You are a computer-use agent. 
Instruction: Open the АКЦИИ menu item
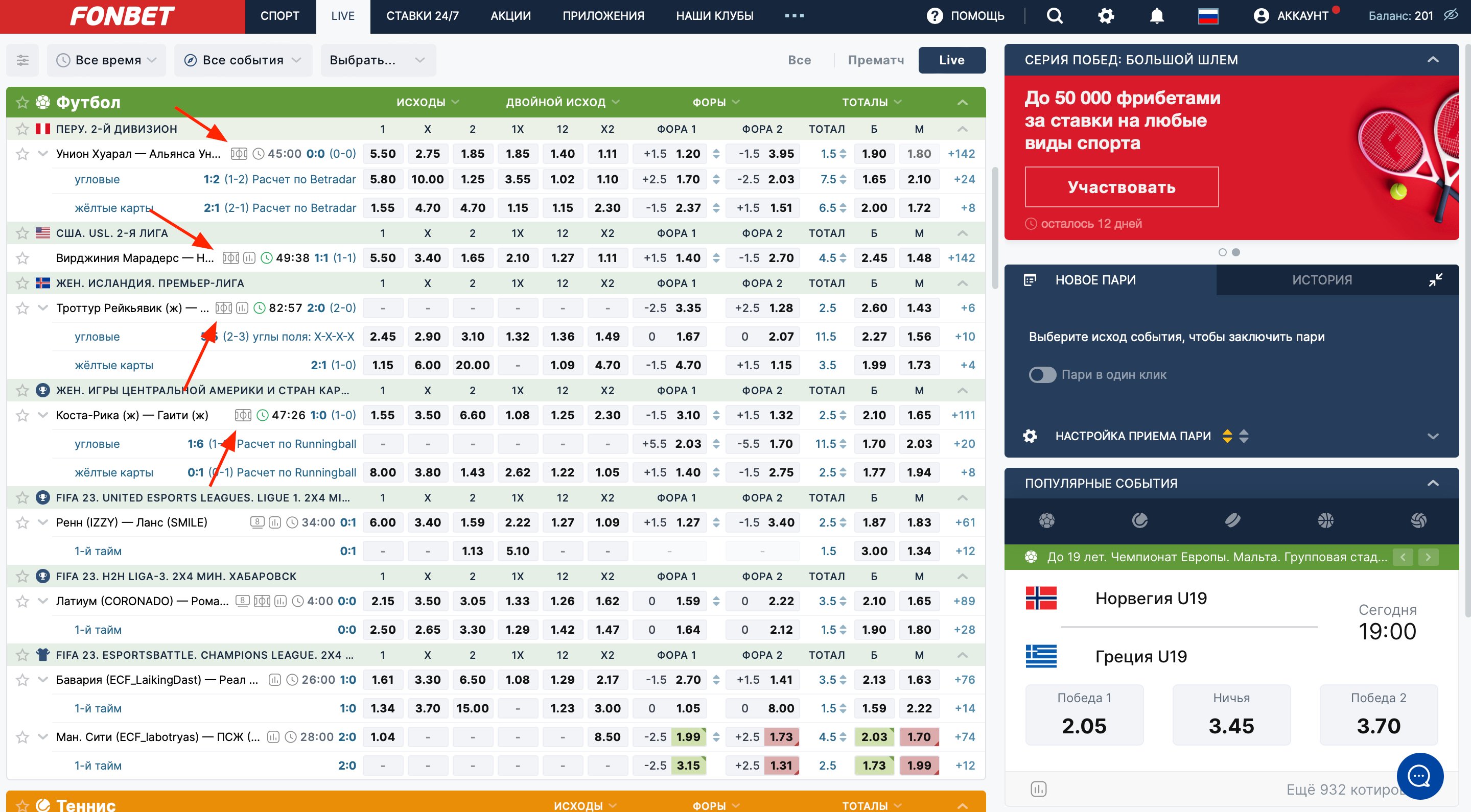(510, 16)
